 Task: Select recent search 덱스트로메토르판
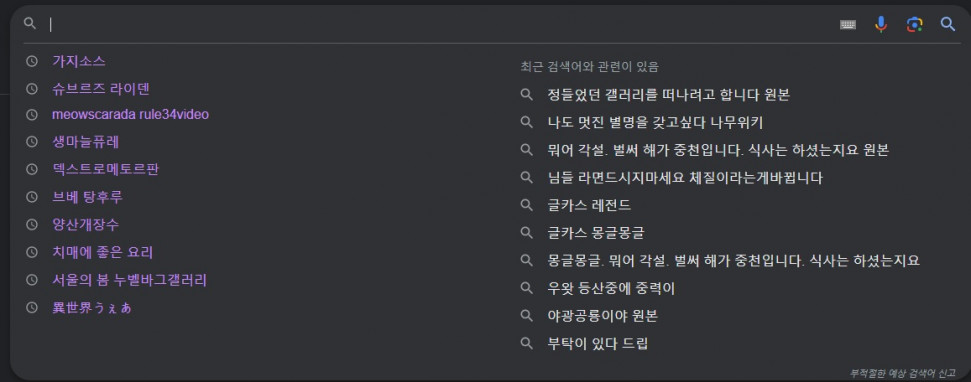click(106, 169)
